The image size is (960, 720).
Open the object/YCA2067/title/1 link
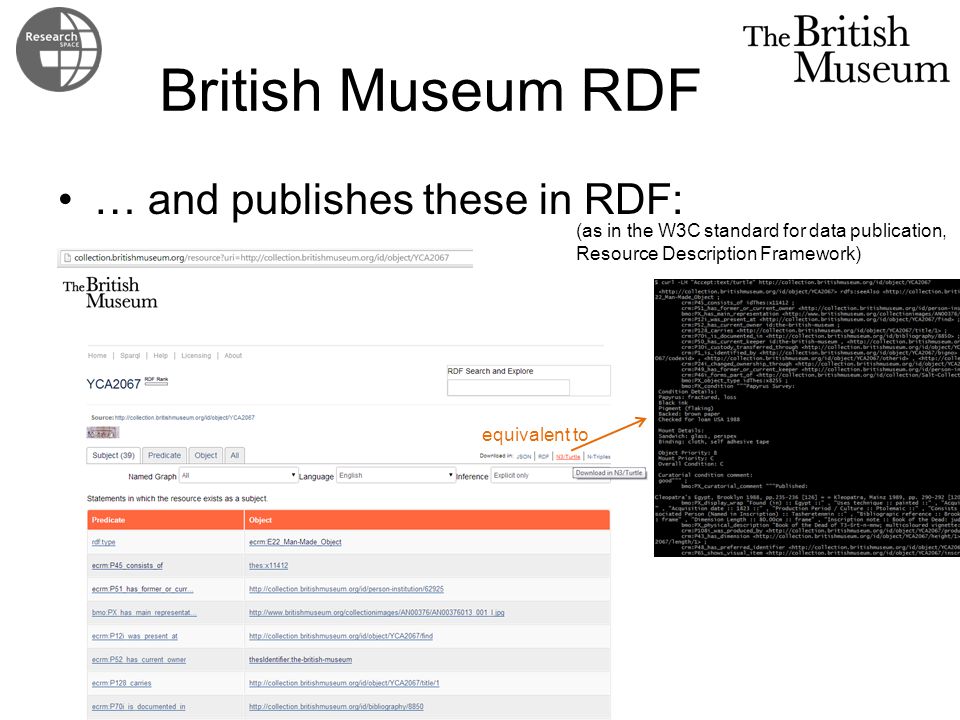click(x=344, y=683)
